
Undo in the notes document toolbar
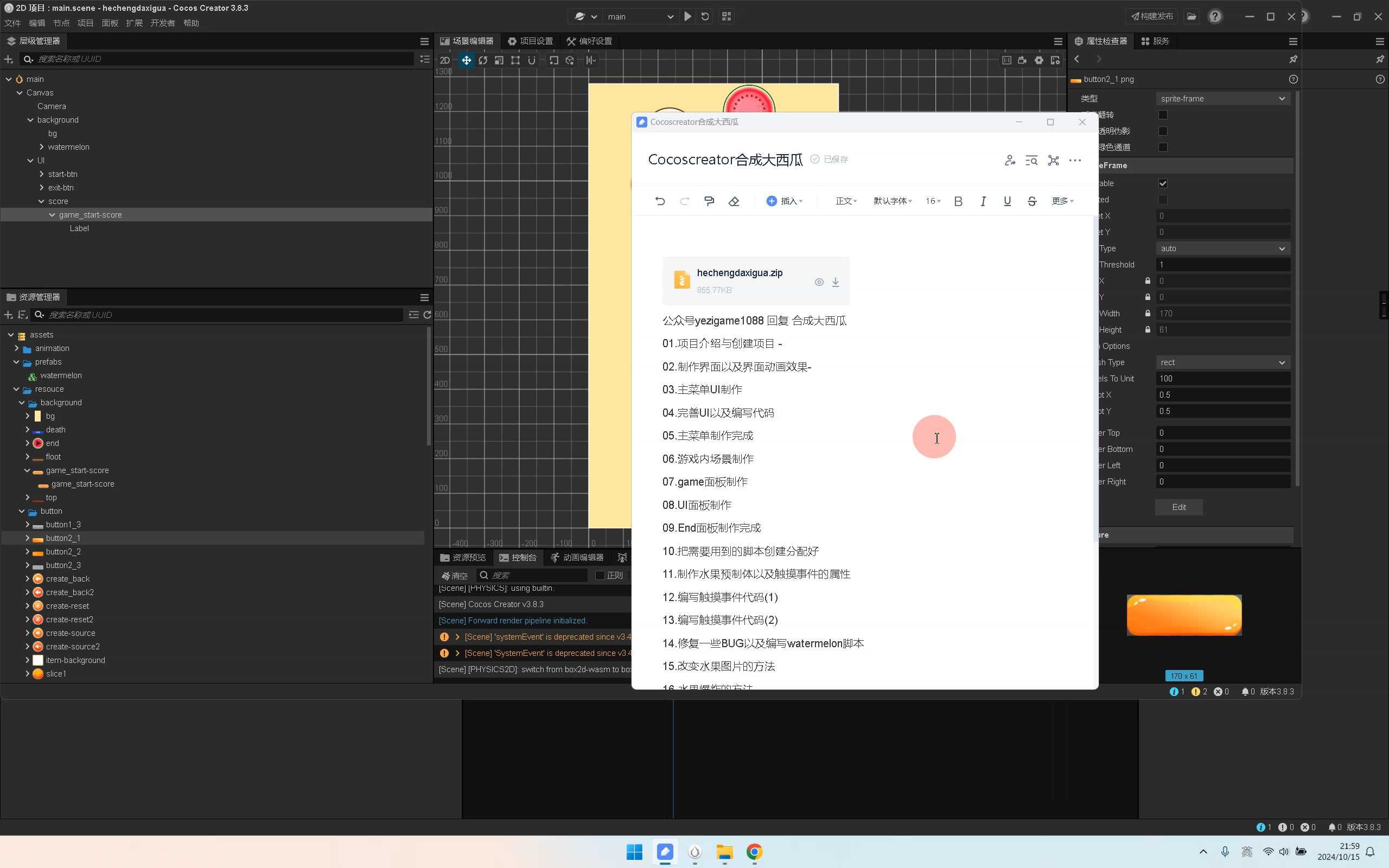click(x=660, y=201)
